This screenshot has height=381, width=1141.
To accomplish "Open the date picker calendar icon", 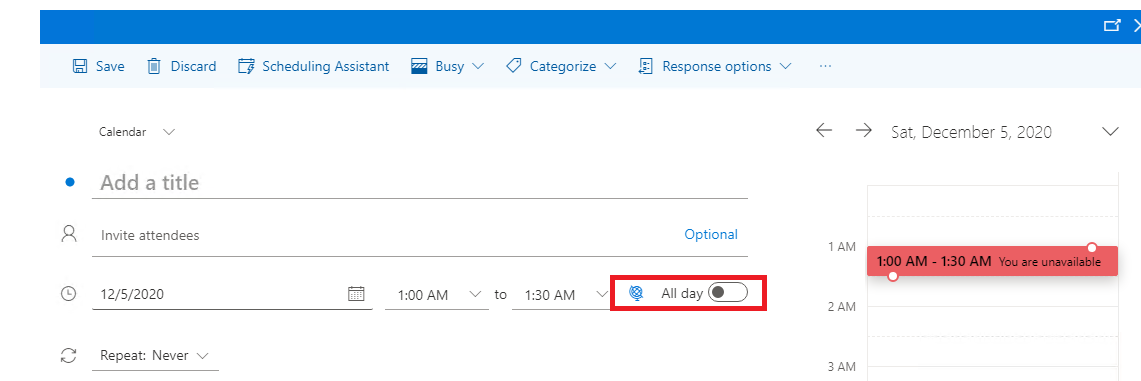I will click(x=357, y=294).
